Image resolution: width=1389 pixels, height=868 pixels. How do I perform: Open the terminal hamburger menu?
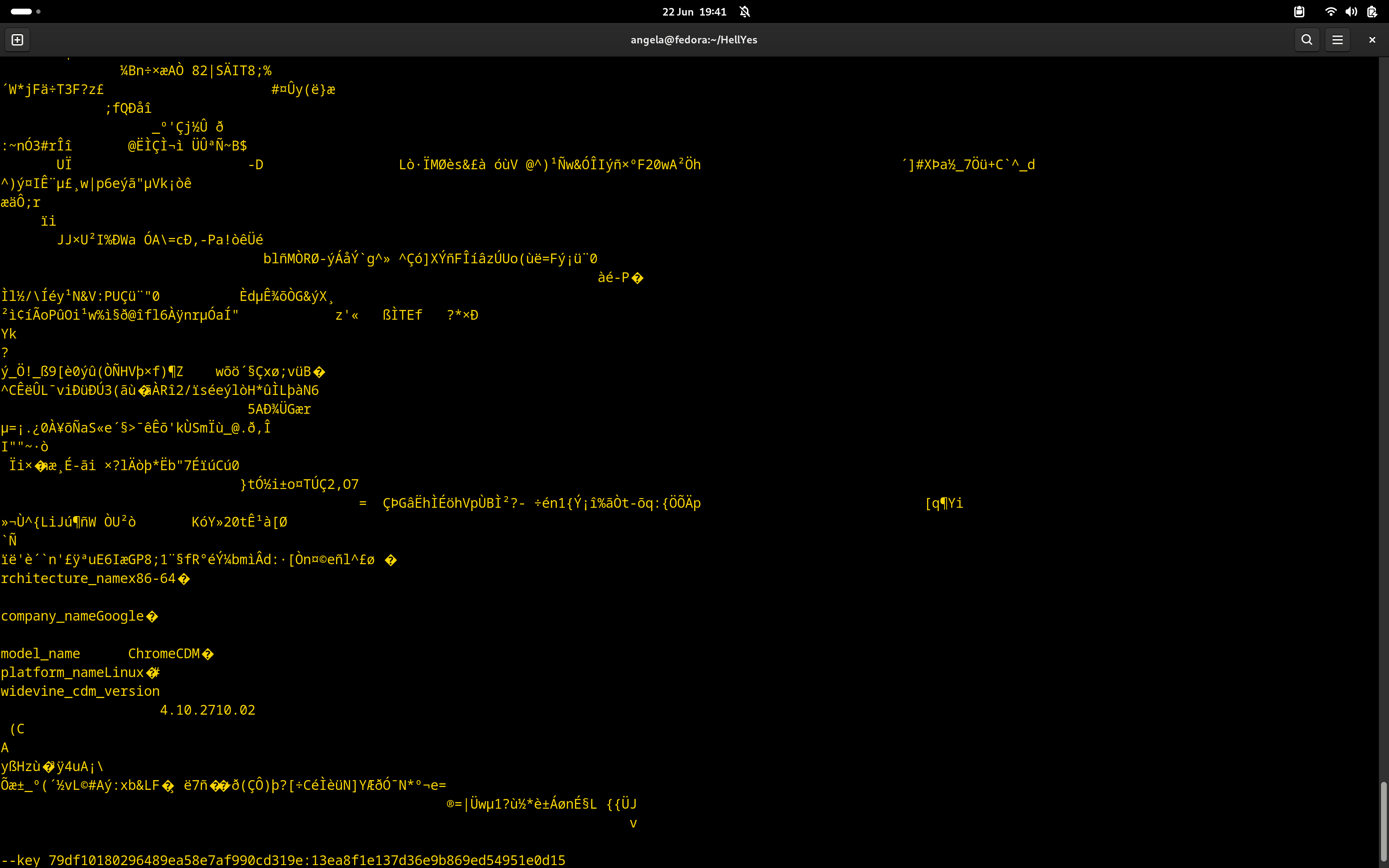[x=1337, y=40]
